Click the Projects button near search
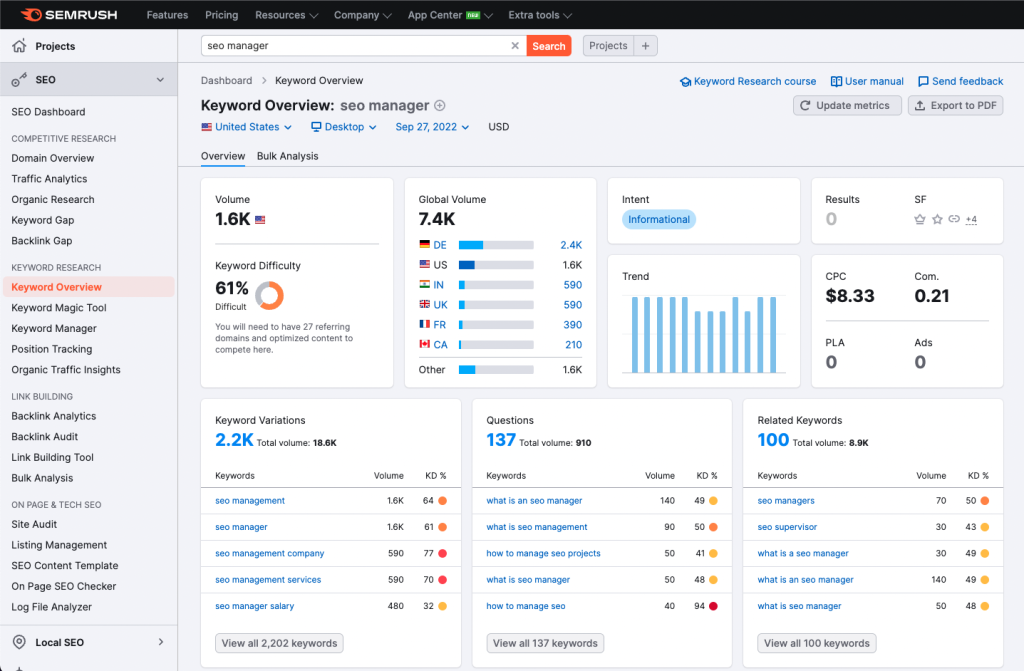 click(x=608, y=46)
